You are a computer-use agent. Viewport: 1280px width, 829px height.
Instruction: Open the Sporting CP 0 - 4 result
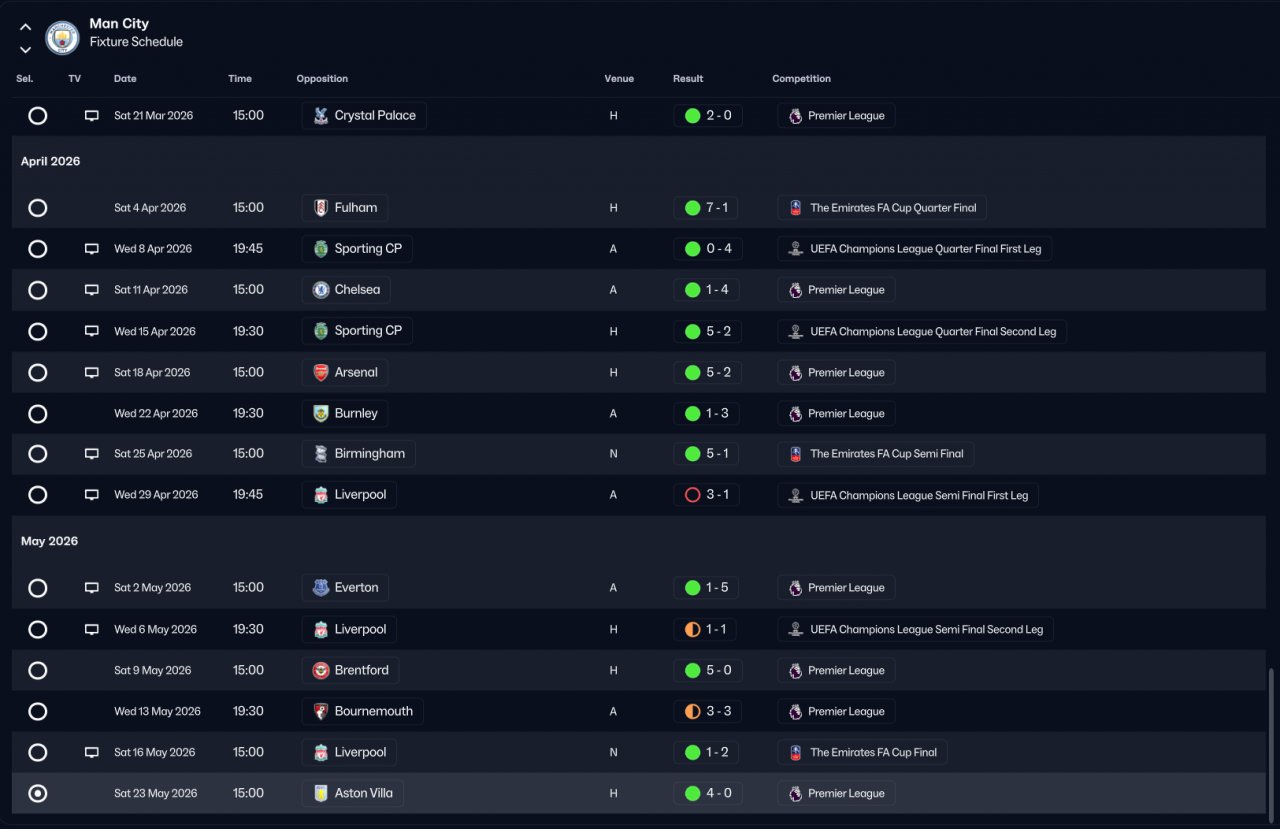(x=707, y=249)
